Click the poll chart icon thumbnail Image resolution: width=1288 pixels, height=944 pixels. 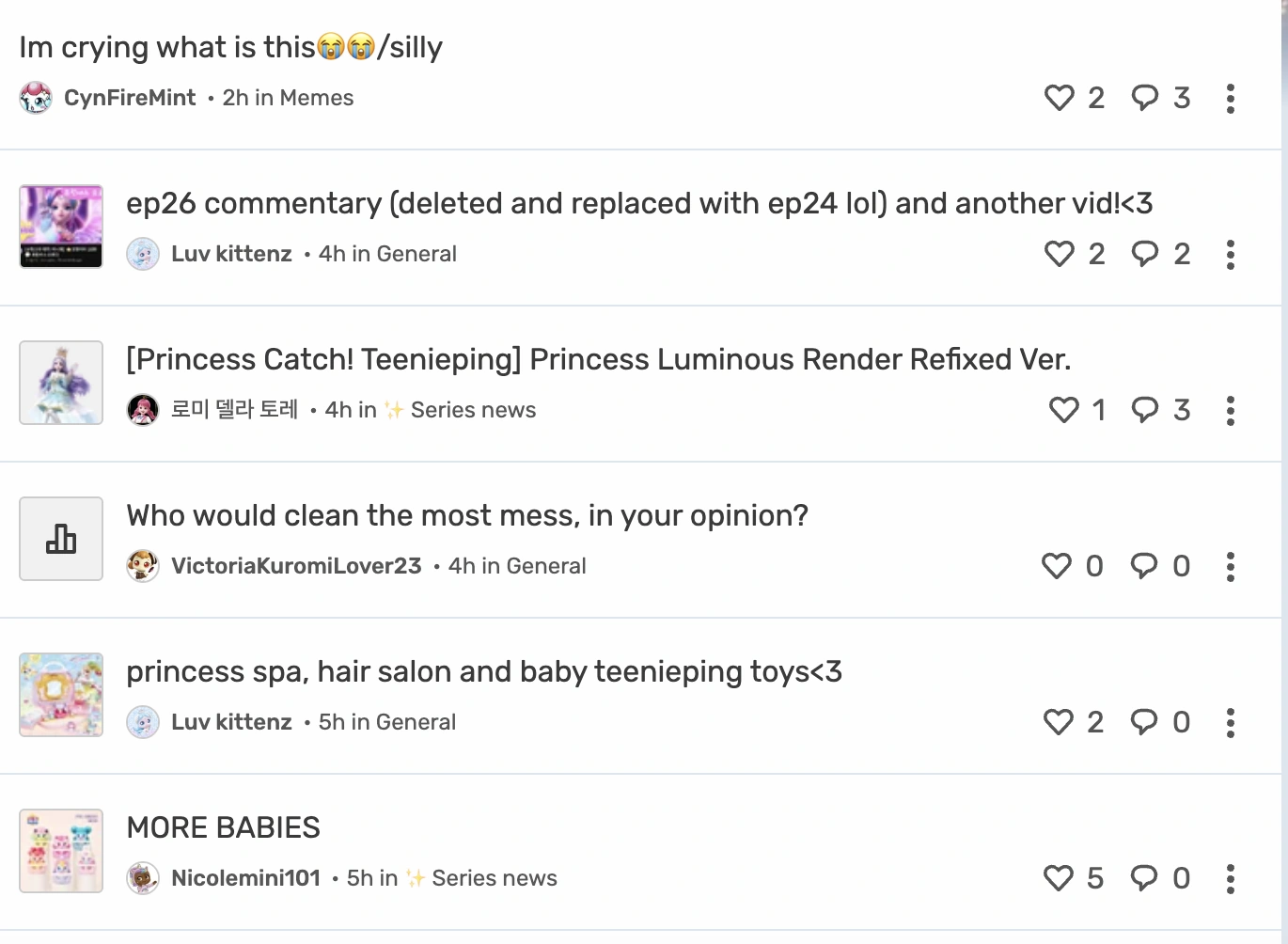(60, 538)
